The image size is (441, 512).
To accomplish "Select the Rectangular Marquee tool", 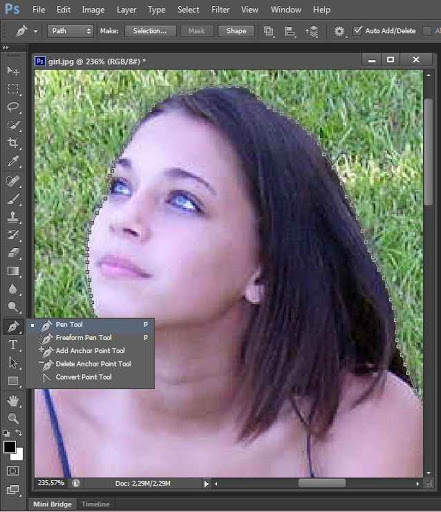I will [x=13, y=89].
